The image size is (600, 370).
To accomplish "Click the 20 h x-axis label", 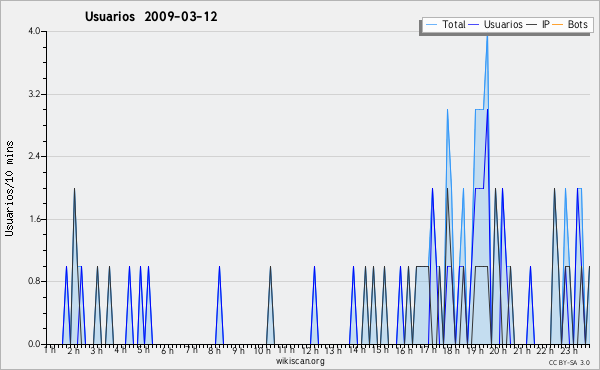I will coord(498,350).
